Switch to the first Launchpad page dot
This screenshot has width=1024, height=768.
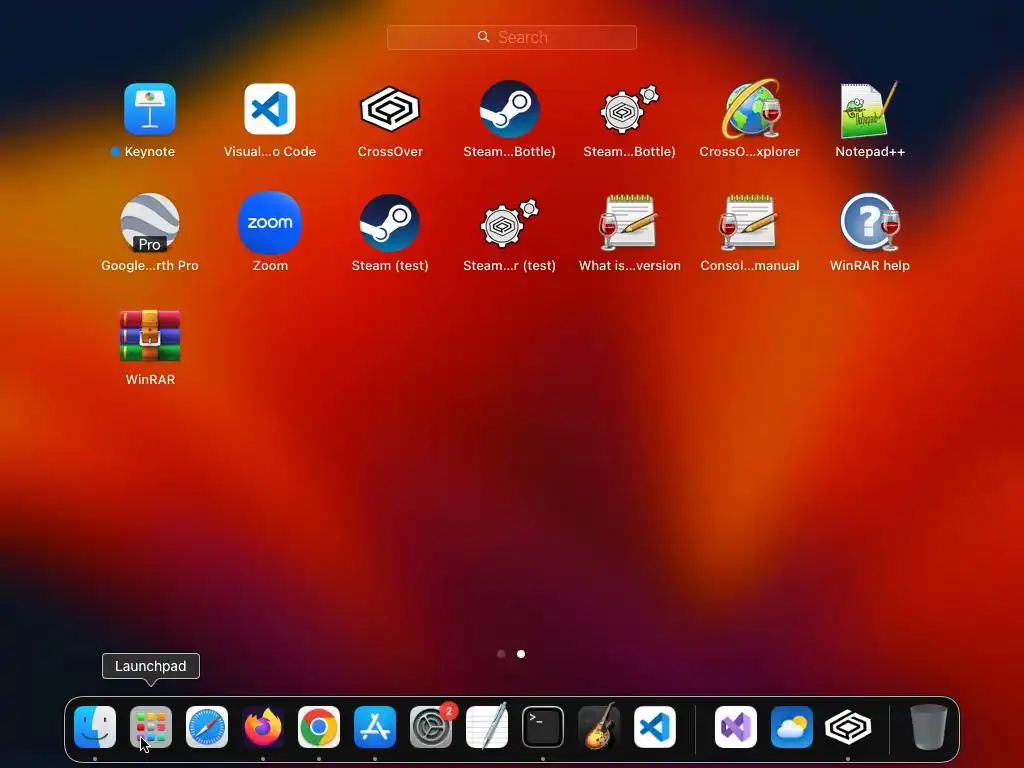coord(501,654)
